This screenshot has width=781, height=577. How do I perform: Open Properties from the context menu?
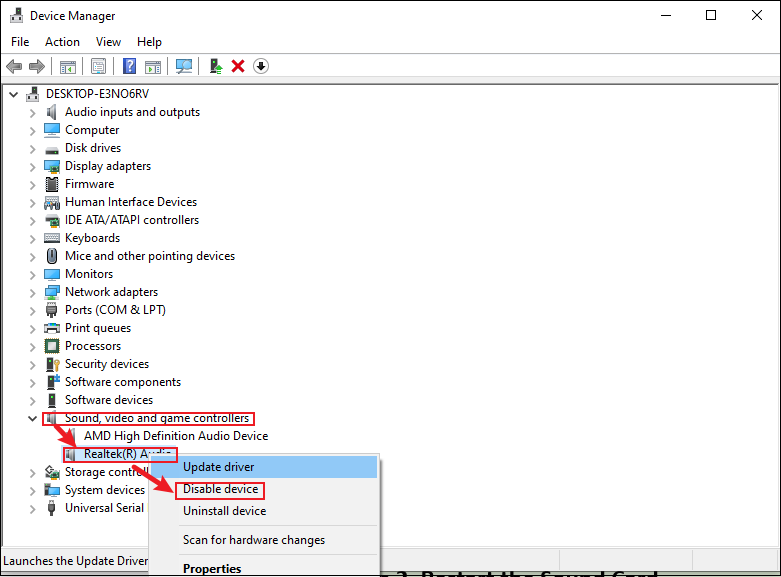(264, 568)
